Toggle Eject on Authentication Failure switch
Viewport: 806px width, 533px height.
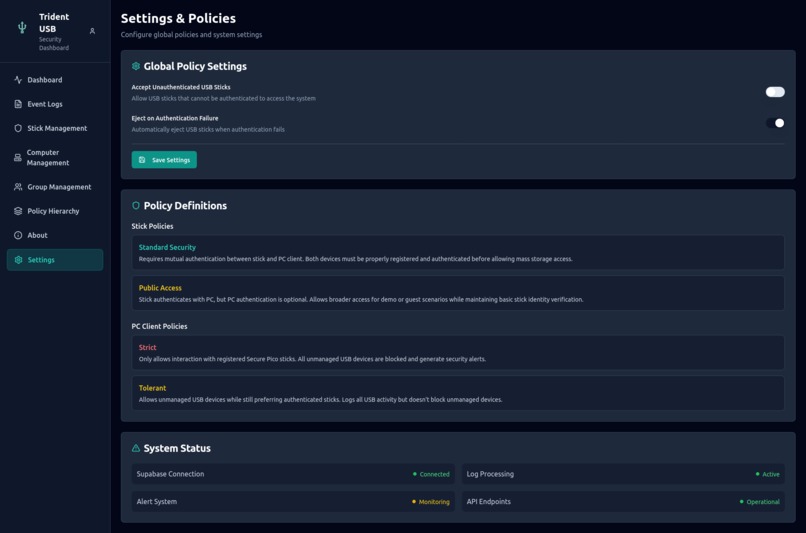pyautogui.click(x=775, y=123)
